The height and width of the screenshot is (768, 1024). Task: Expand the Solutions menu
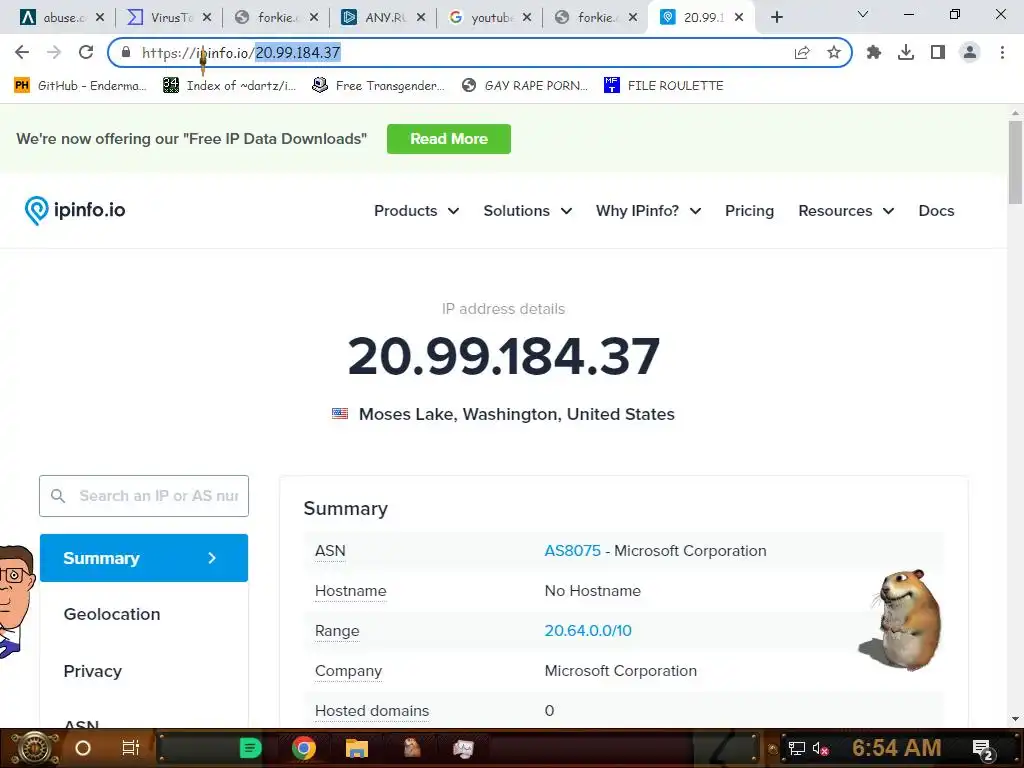528,211
